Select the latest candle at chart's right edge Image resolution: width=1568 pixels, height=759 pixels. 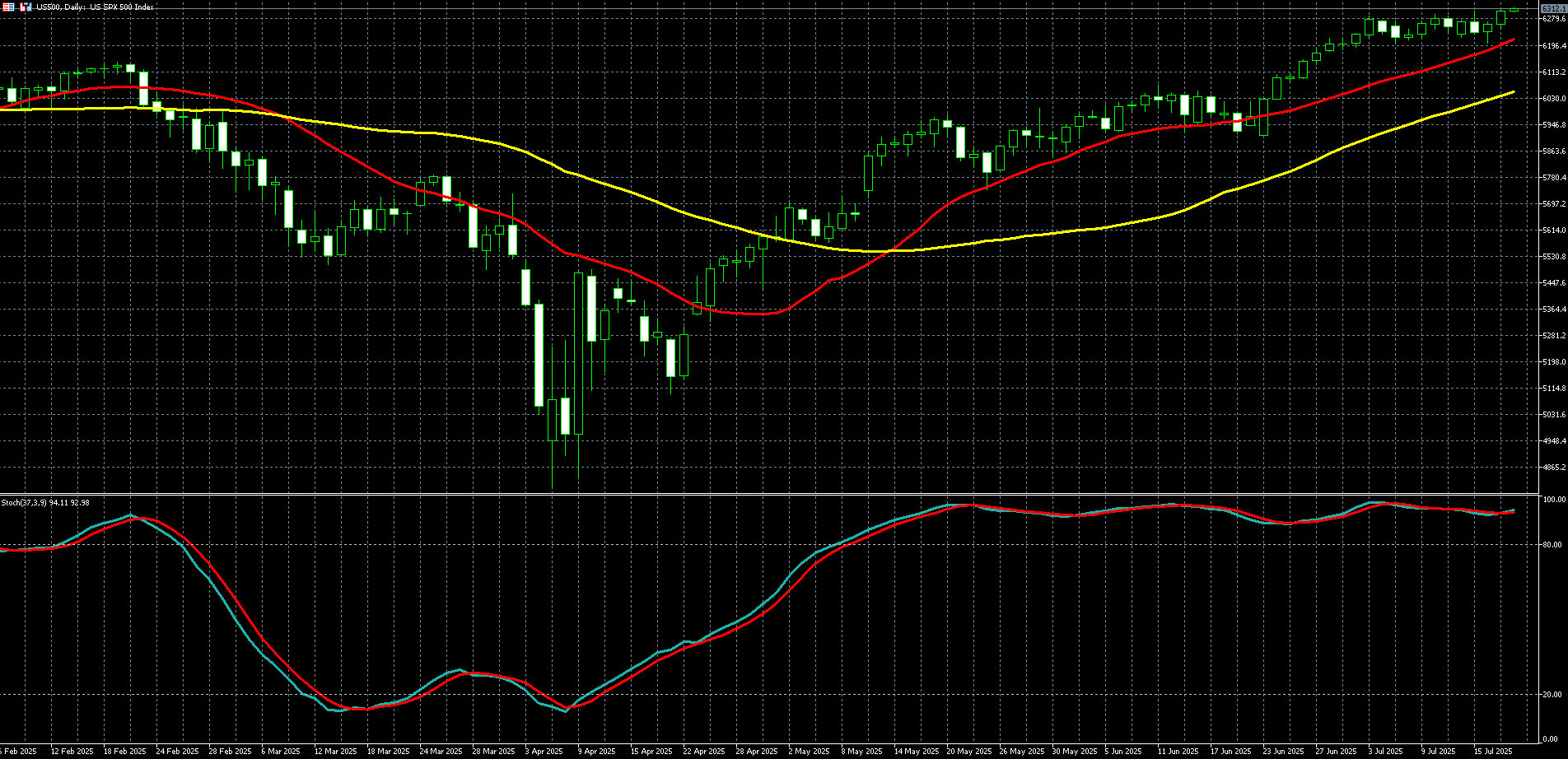(x=1514, y=9)
